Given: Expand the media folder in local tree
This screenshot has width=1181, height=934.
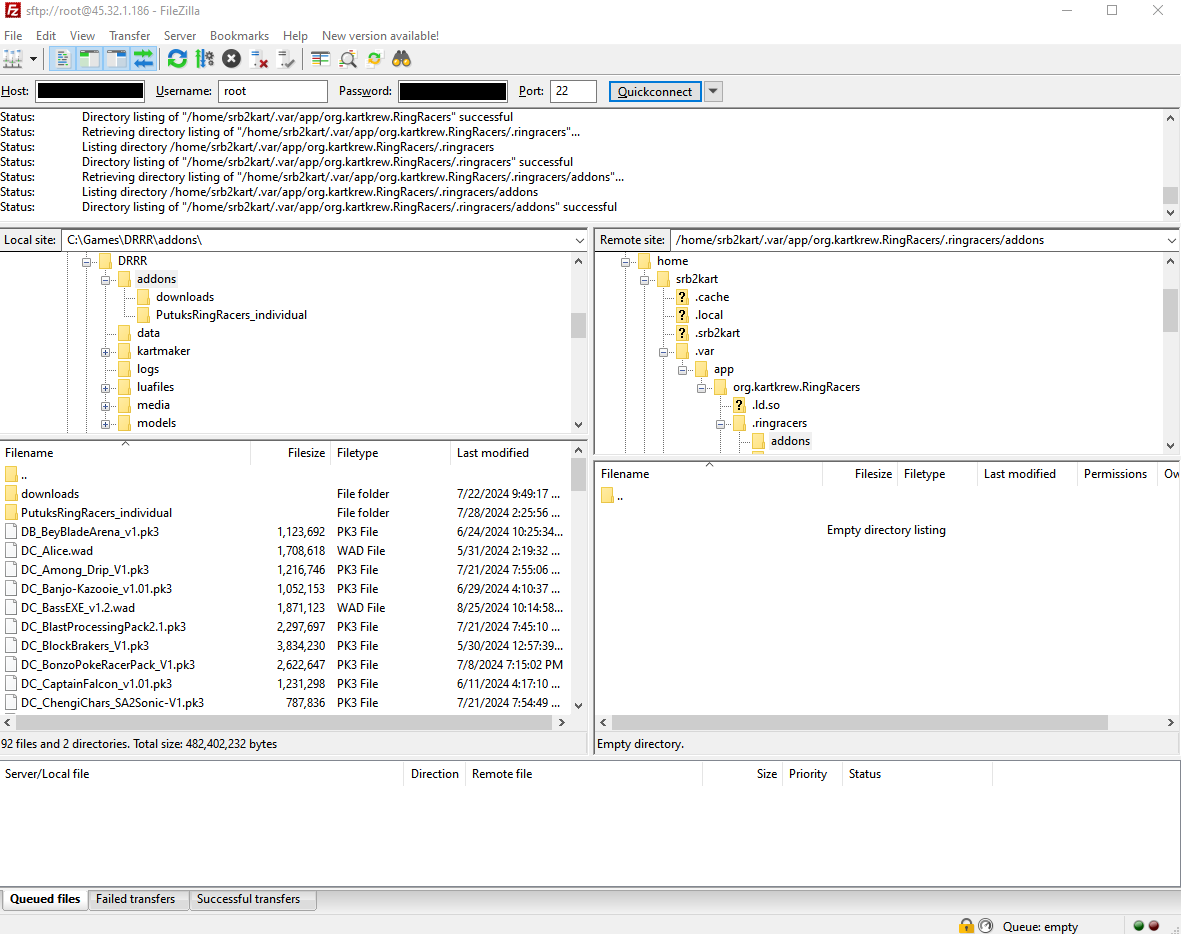Looking at the screenshot, I should [x=105, y=406].
